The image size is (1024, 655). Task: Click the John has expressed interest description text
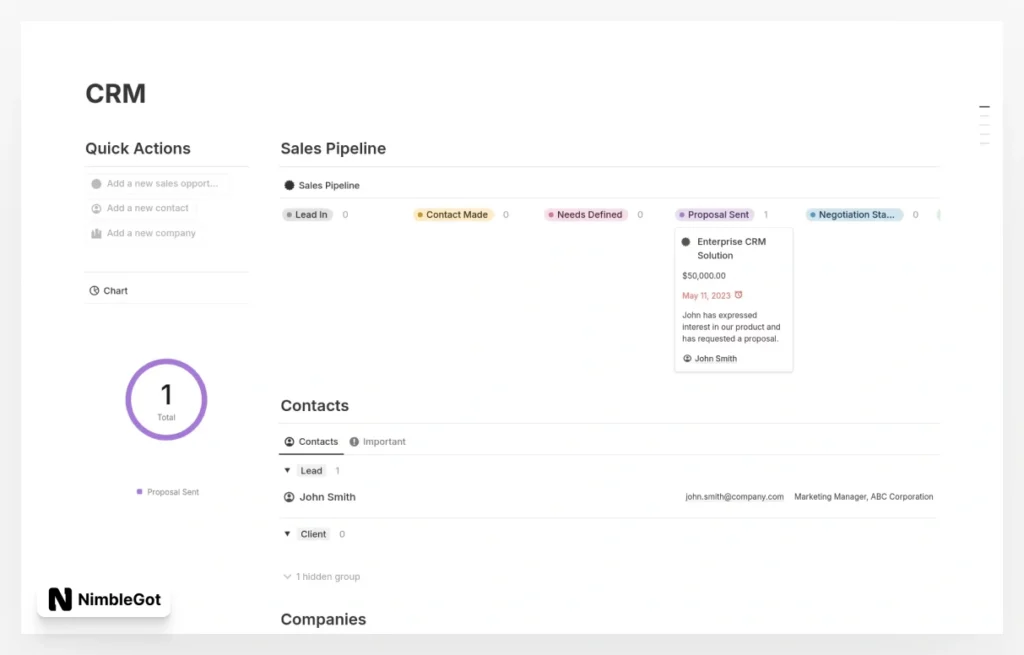pyautogui.click(x=731, y=327)
